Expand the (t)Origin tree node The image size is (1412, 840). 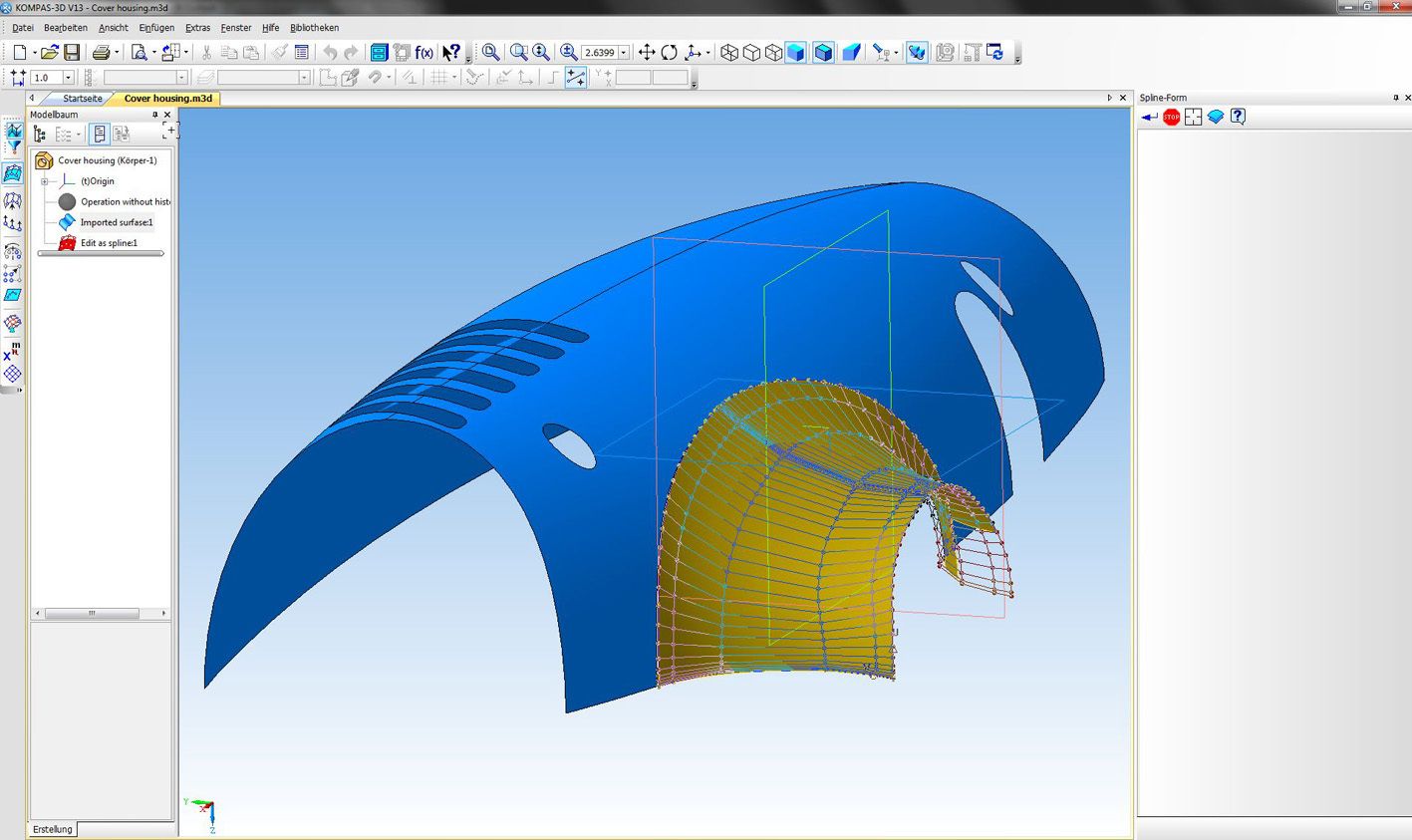pos(44,181)
